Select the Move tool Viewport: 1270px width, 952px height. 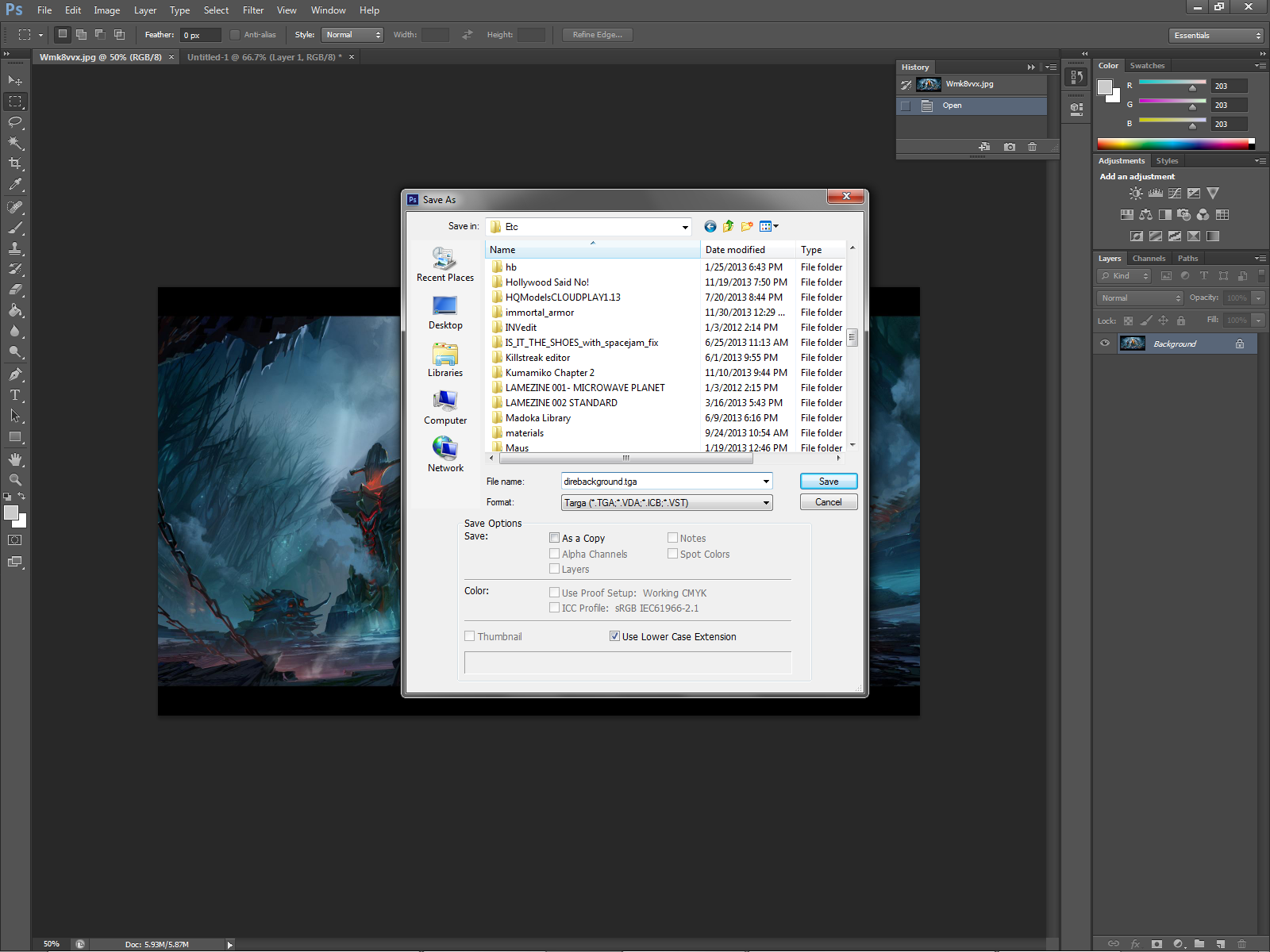tap(15, 81)
